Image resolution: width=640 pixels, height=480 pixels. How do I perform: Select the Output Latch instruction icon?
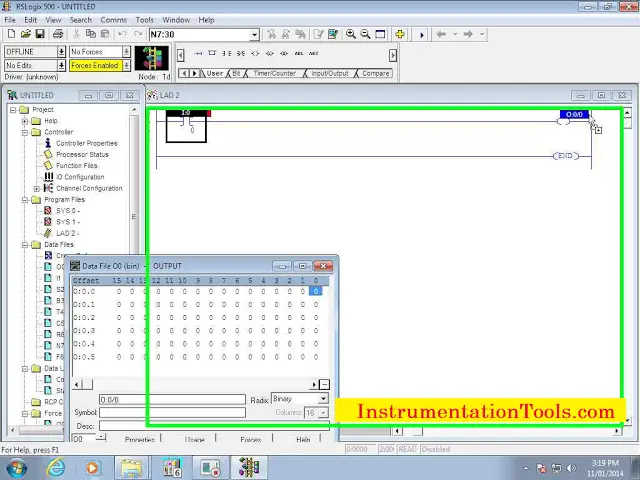click(269, 53)
